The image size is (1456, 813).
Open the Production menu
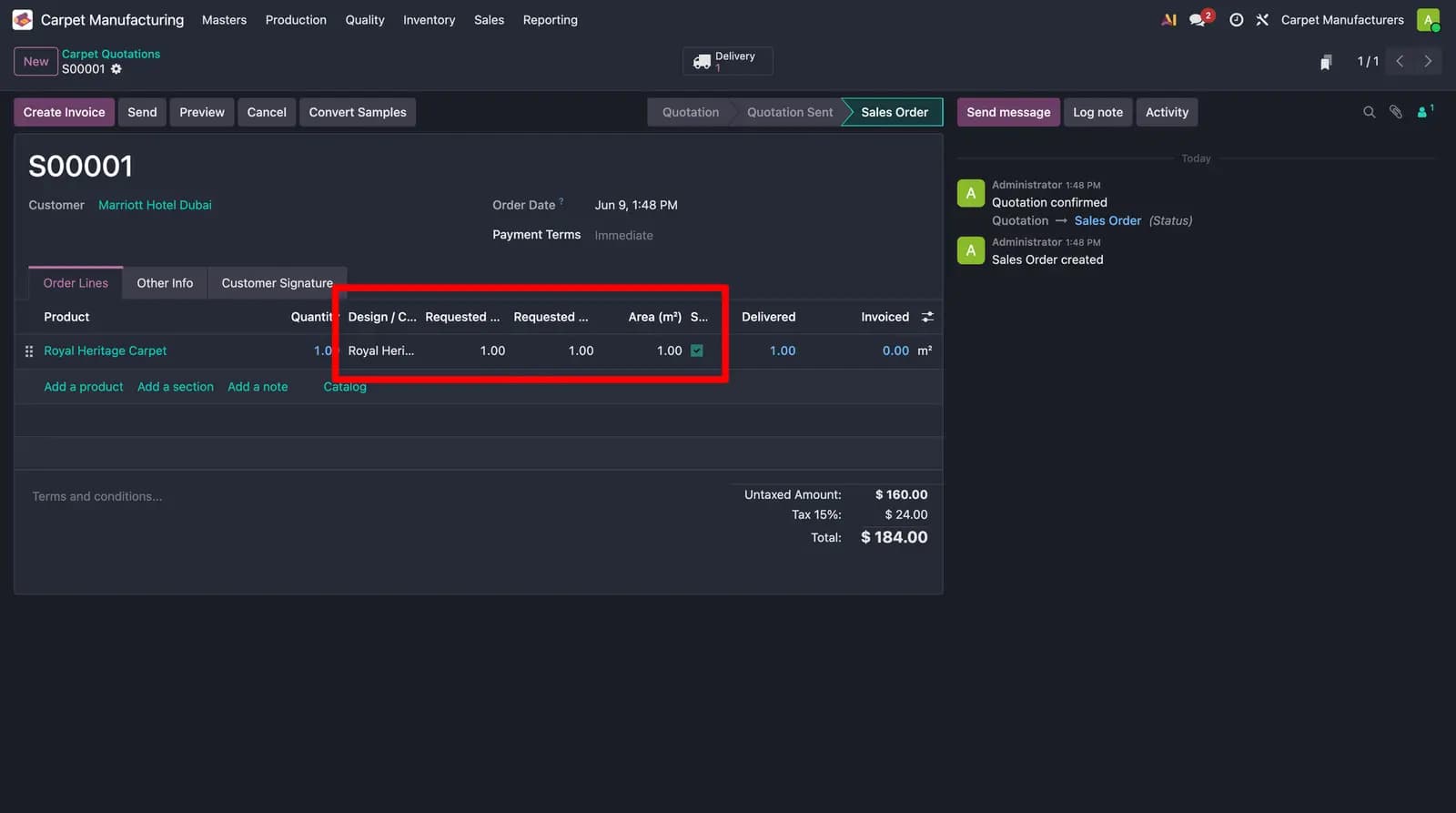tap(296, 19)
